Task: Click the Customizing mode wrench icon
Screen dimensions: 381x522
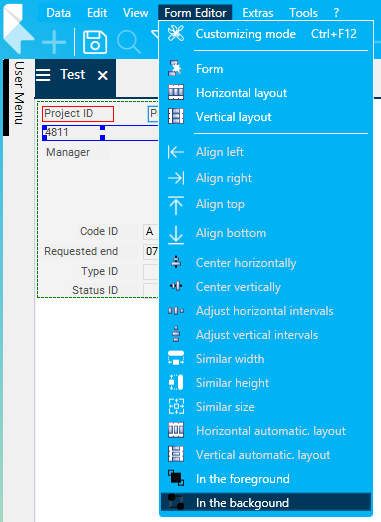Action: 176,34
